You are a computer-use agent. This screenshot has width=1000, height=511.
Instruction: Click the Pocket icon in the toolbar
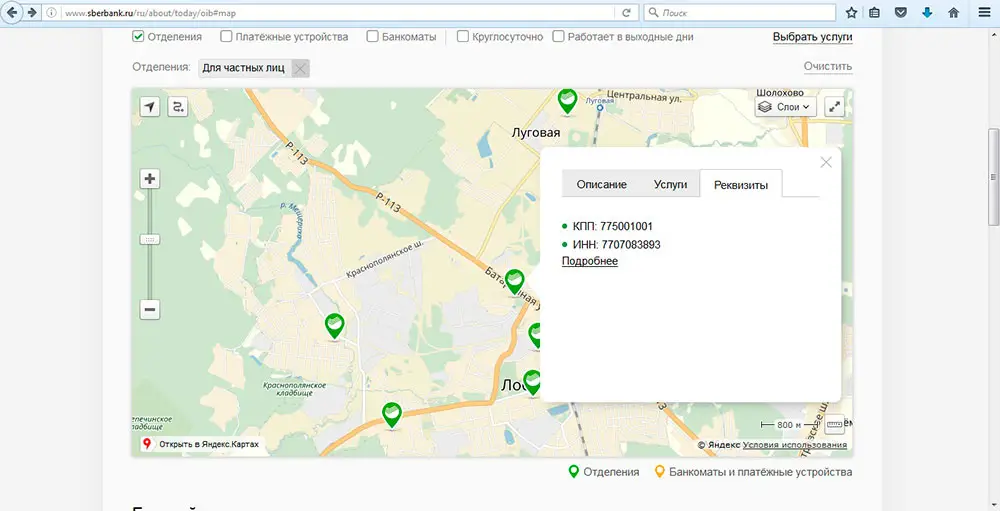(901, 13)
